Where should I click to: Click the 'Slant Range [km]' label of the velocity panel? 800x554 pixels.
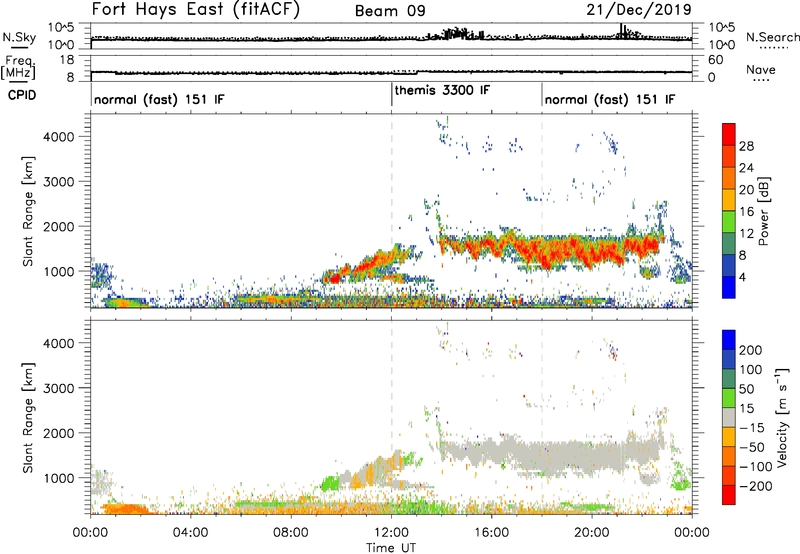[28, 417]
